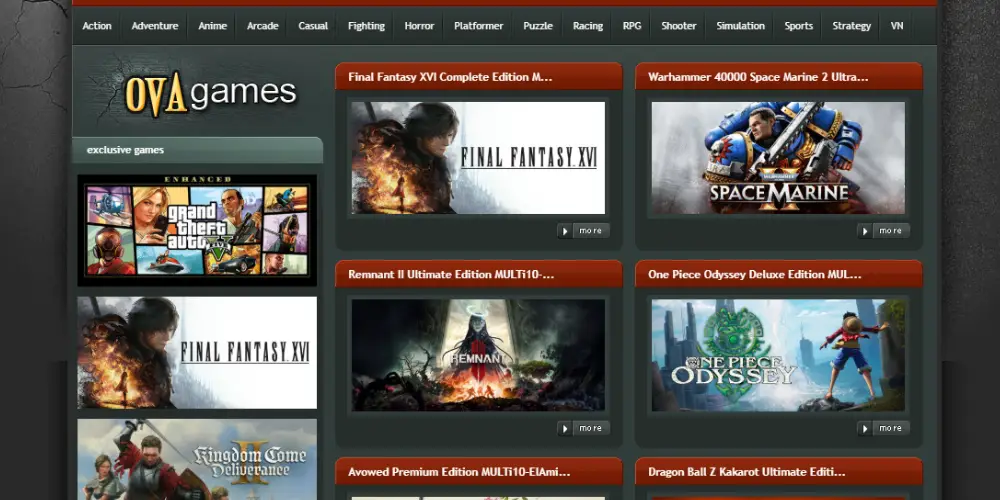Click the more button under the One Piece Odyssey post
Viewport: 1000px width, 500px height.
(883, 428)
